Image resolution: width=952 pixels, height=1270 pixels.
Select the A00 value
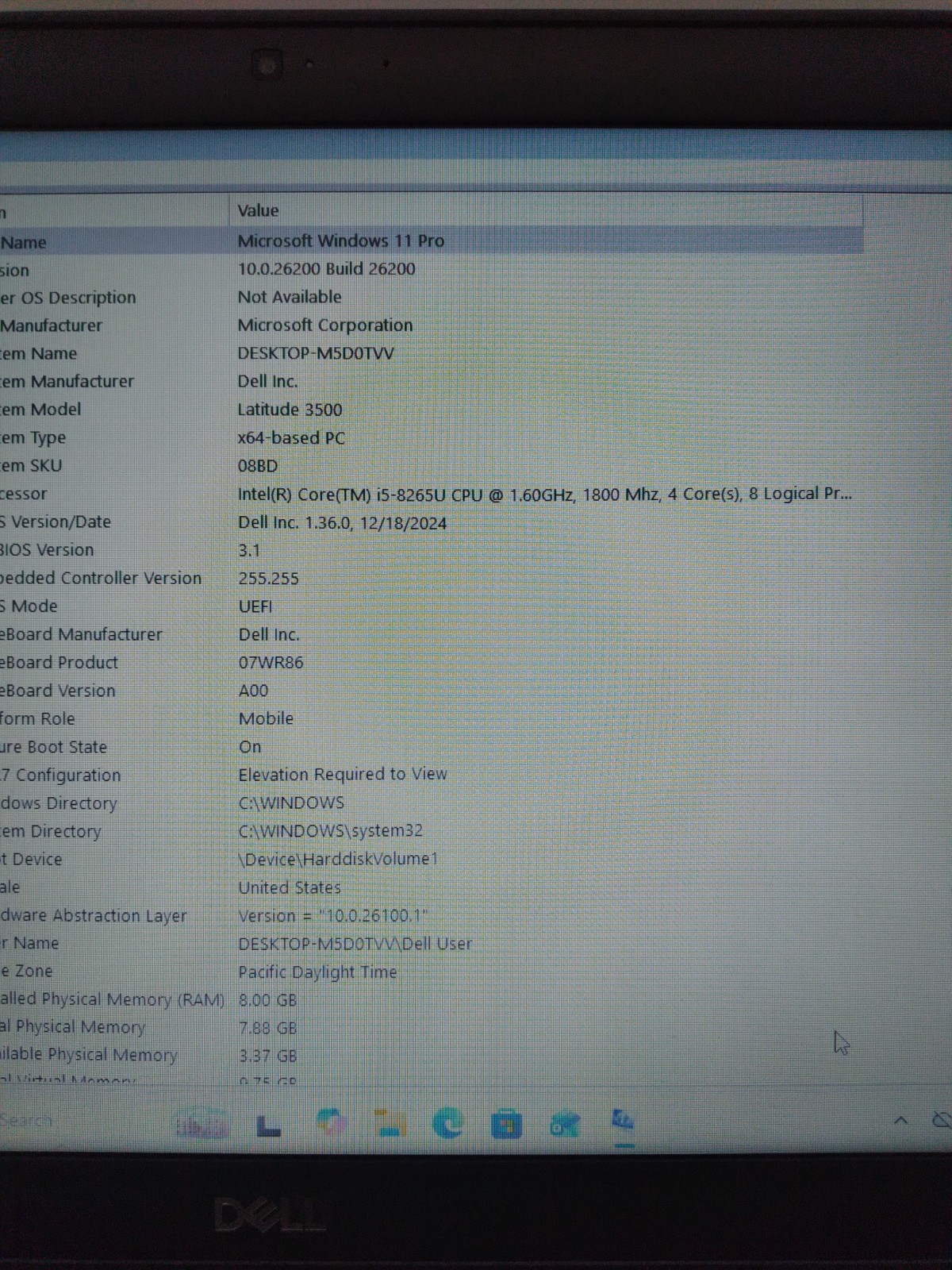254,691
